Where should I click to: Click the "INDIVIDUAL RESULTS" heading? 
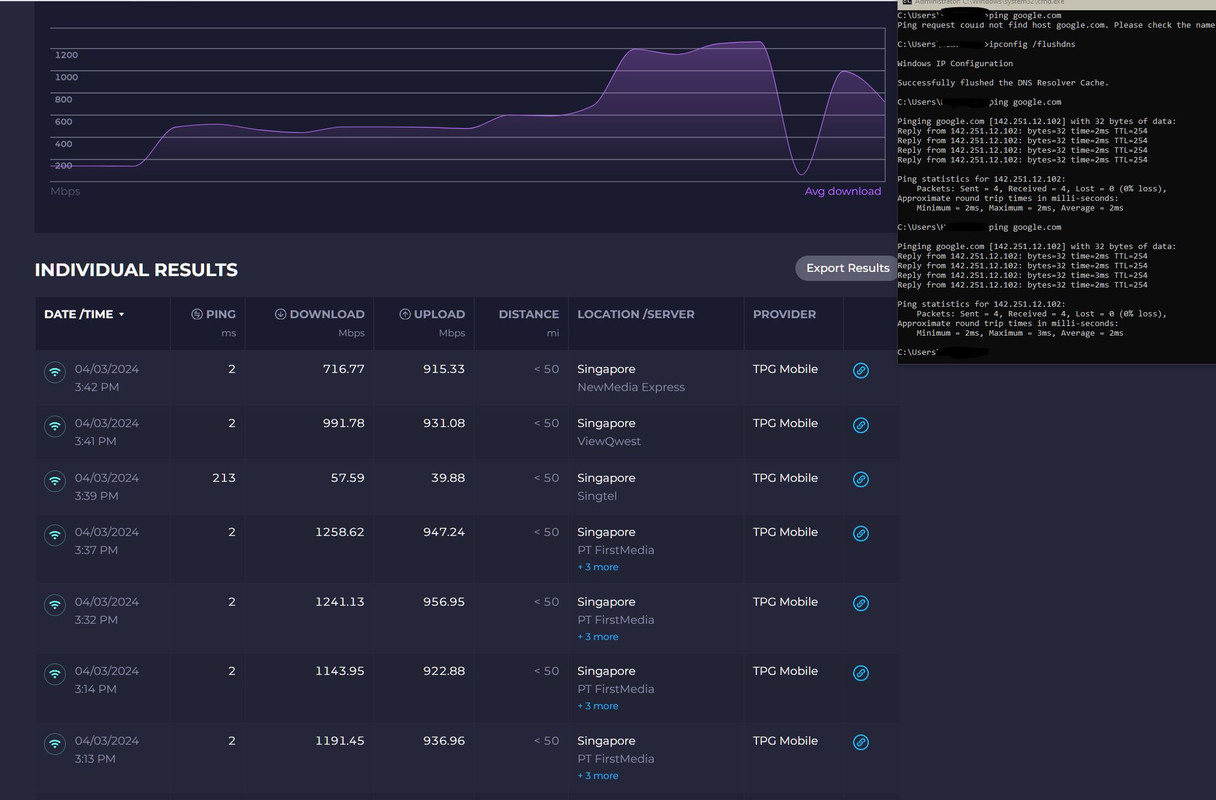pos(136,270)
